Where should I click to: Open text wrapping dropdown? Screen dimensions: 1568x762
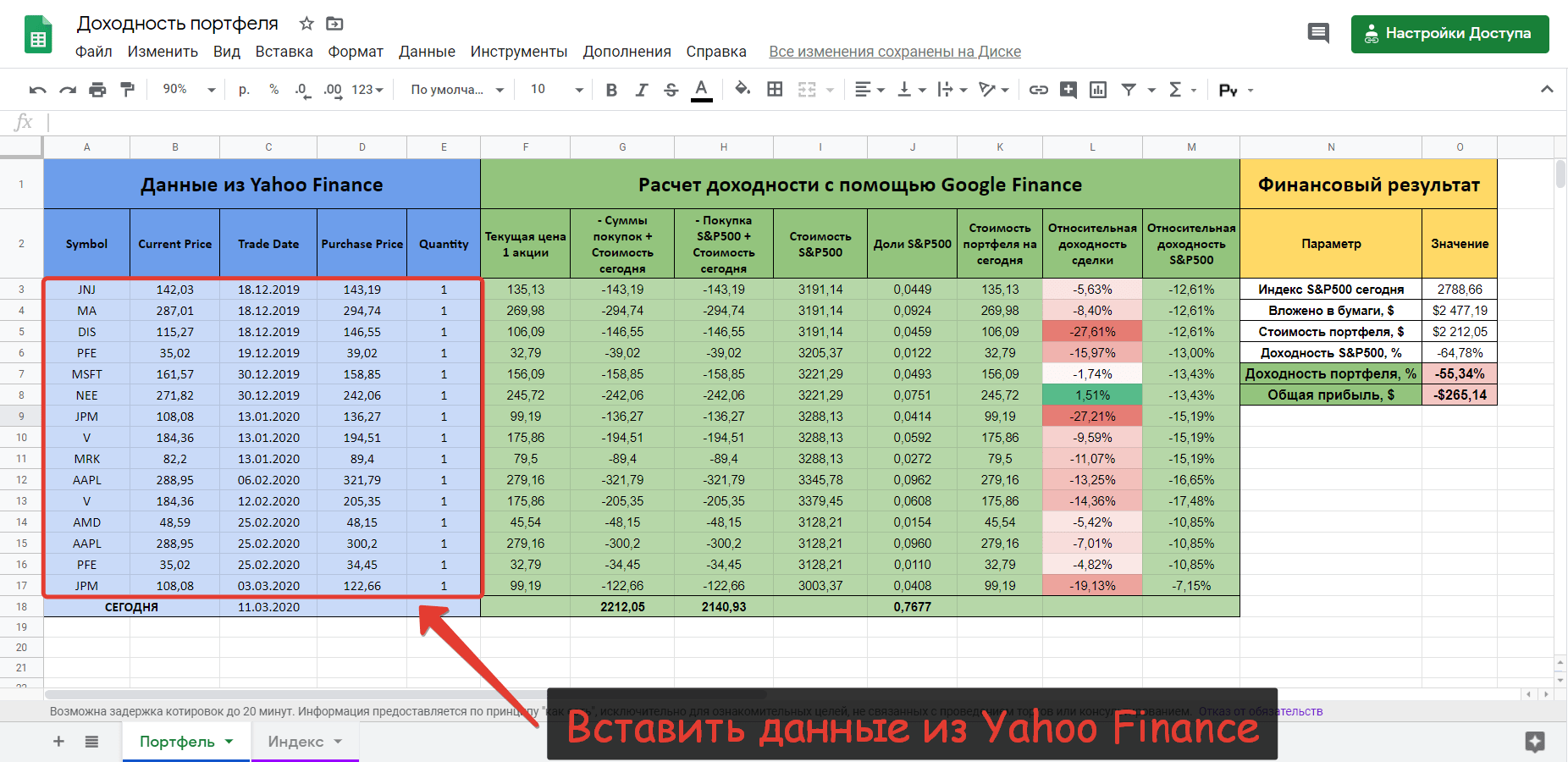click(952, 90)
